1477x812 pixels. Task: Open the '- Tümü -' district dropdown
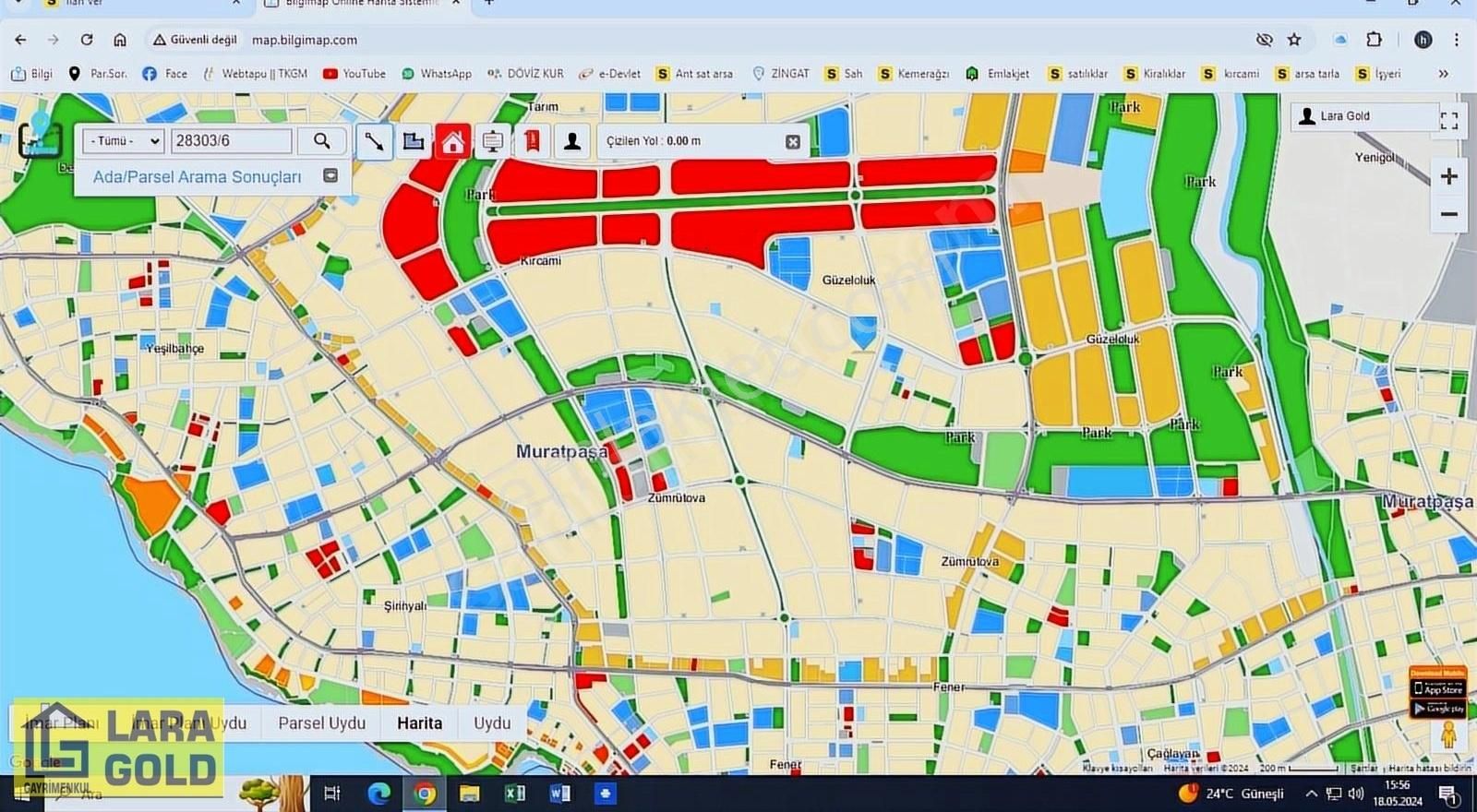click(123, 140)
